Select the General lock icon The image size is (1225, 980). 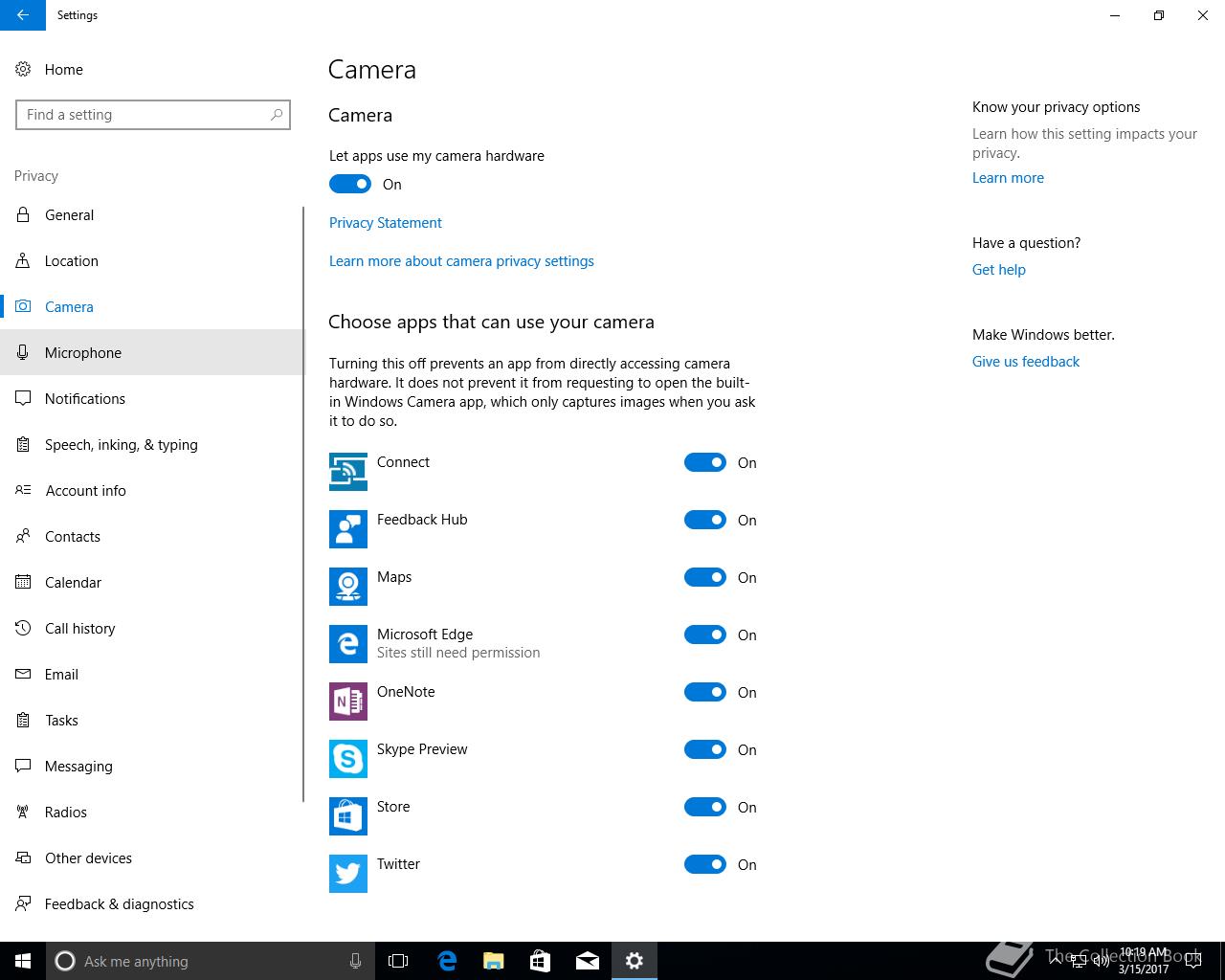23,214
